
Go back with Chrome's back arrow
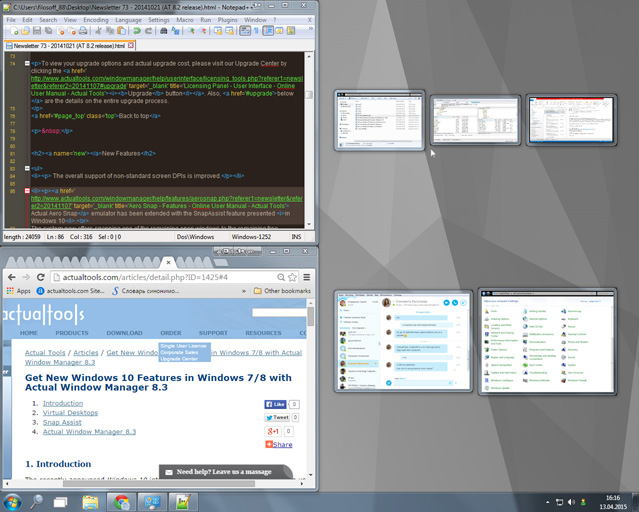(11, 277)
